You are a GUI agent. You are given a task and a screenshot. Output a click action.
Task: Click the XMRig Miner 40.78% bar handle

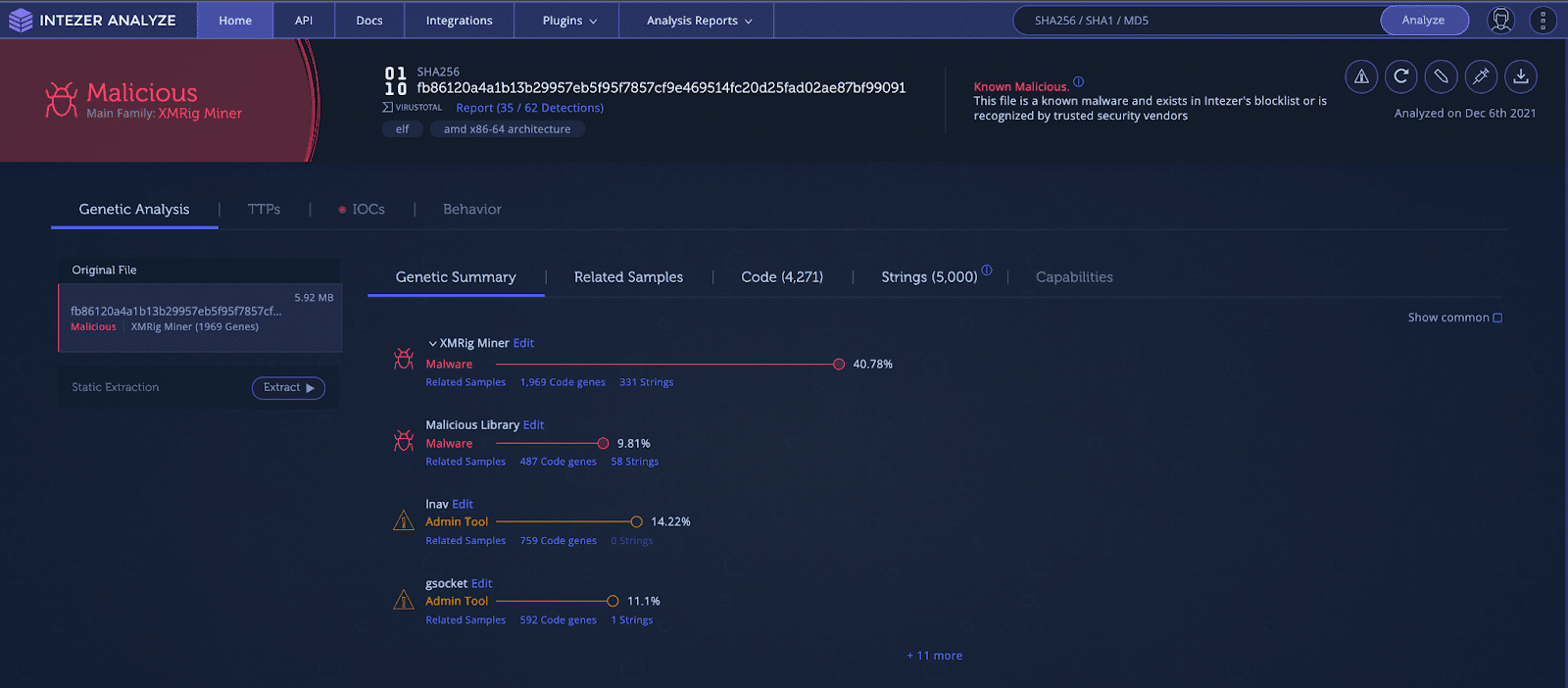[x=839, y=365]
